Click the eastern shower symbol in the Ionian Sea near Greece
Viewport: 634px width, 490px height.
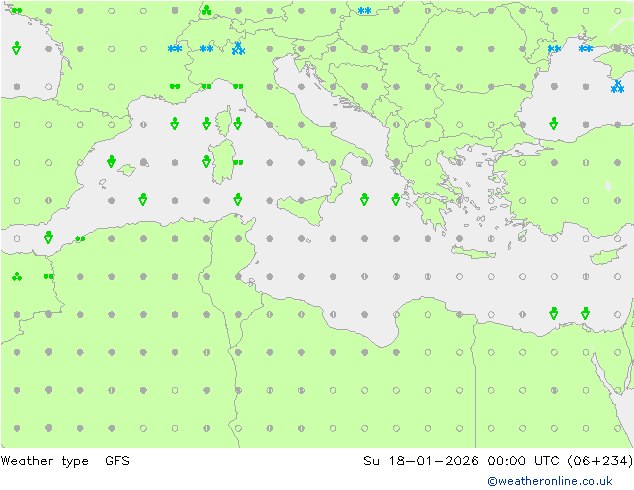click(x=396, y=199)
